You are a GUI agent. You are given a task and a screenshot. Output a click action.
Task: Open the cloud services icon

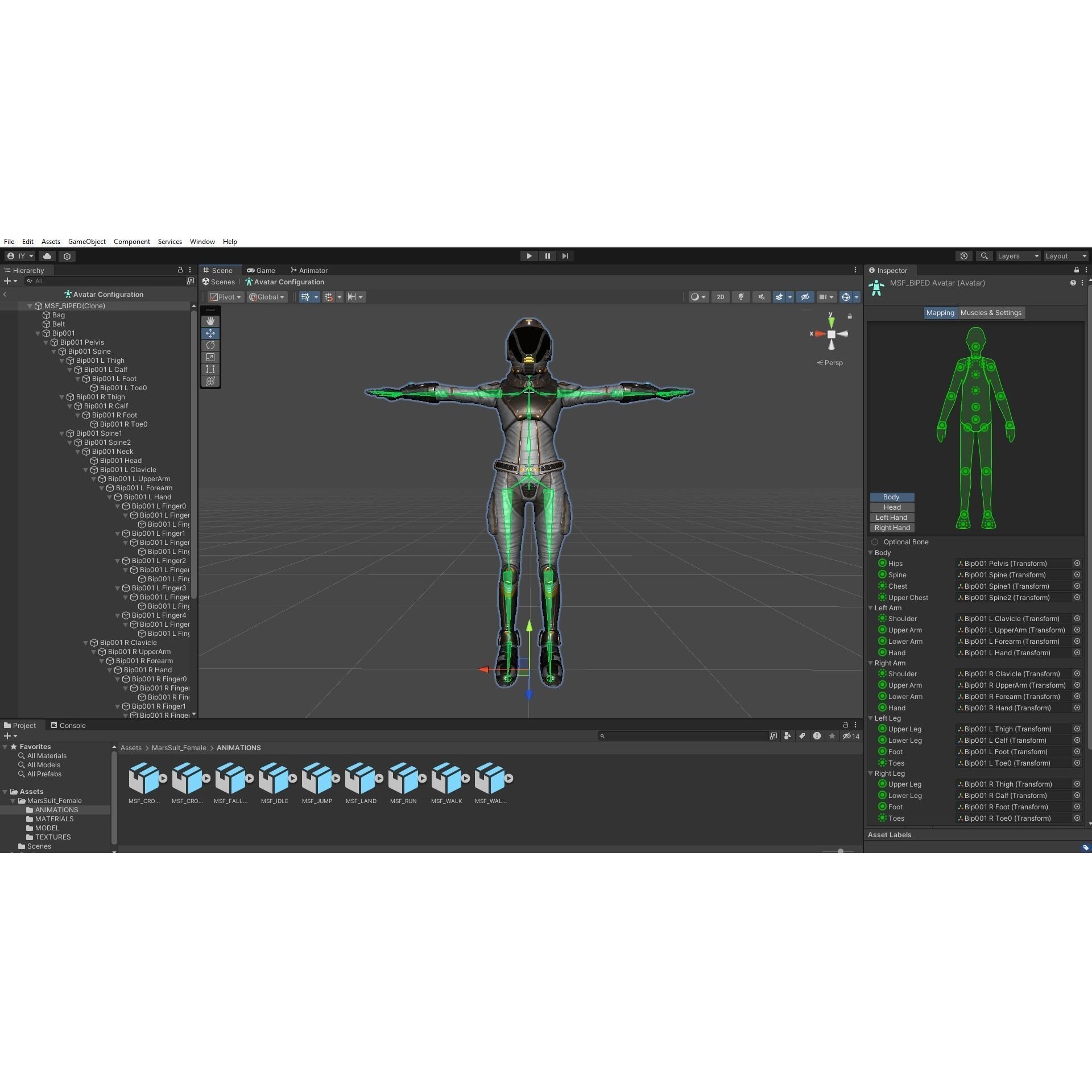coord(47,257)
